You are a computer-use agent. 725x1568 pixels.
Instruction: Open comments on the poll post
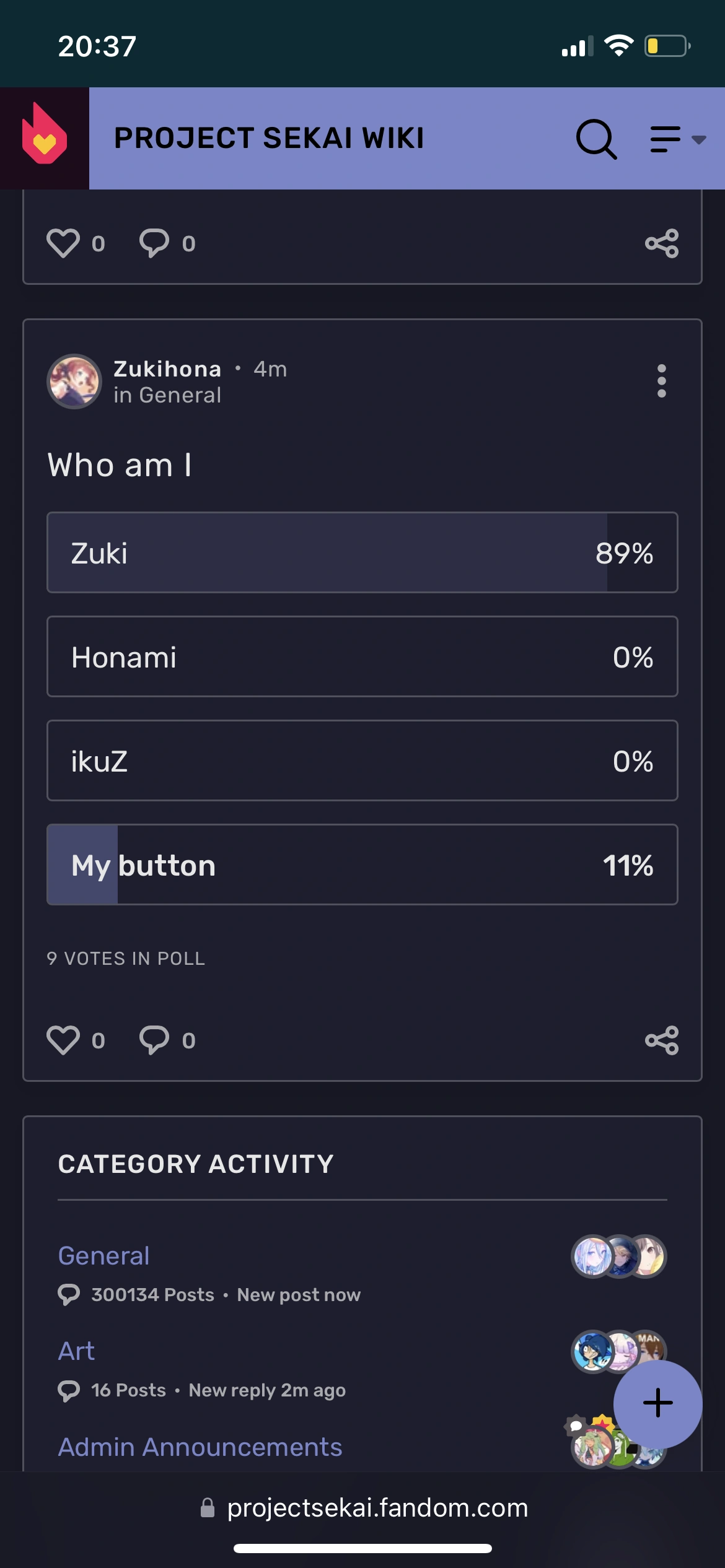pos(155,1040)
